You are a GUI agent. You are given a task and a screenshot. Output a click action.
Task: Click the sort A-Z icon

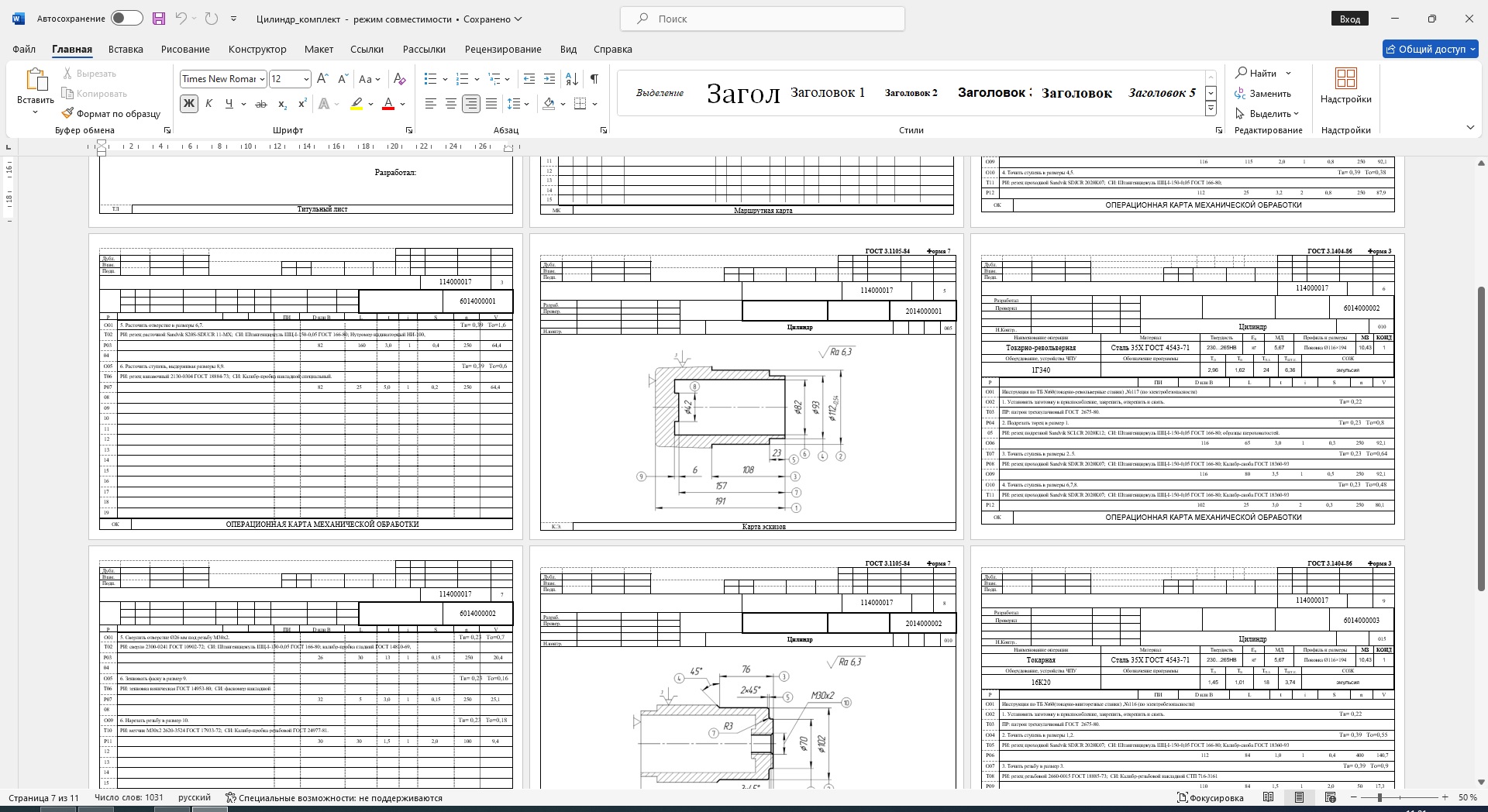tap(572, 78)
